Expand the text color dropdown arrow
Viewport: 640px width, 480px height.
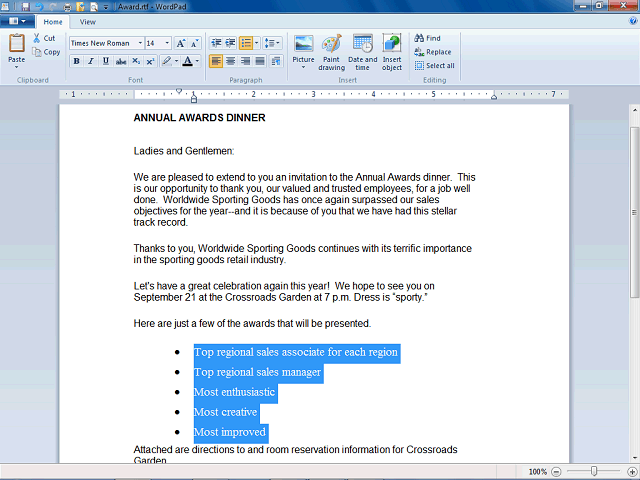(197, 61)
